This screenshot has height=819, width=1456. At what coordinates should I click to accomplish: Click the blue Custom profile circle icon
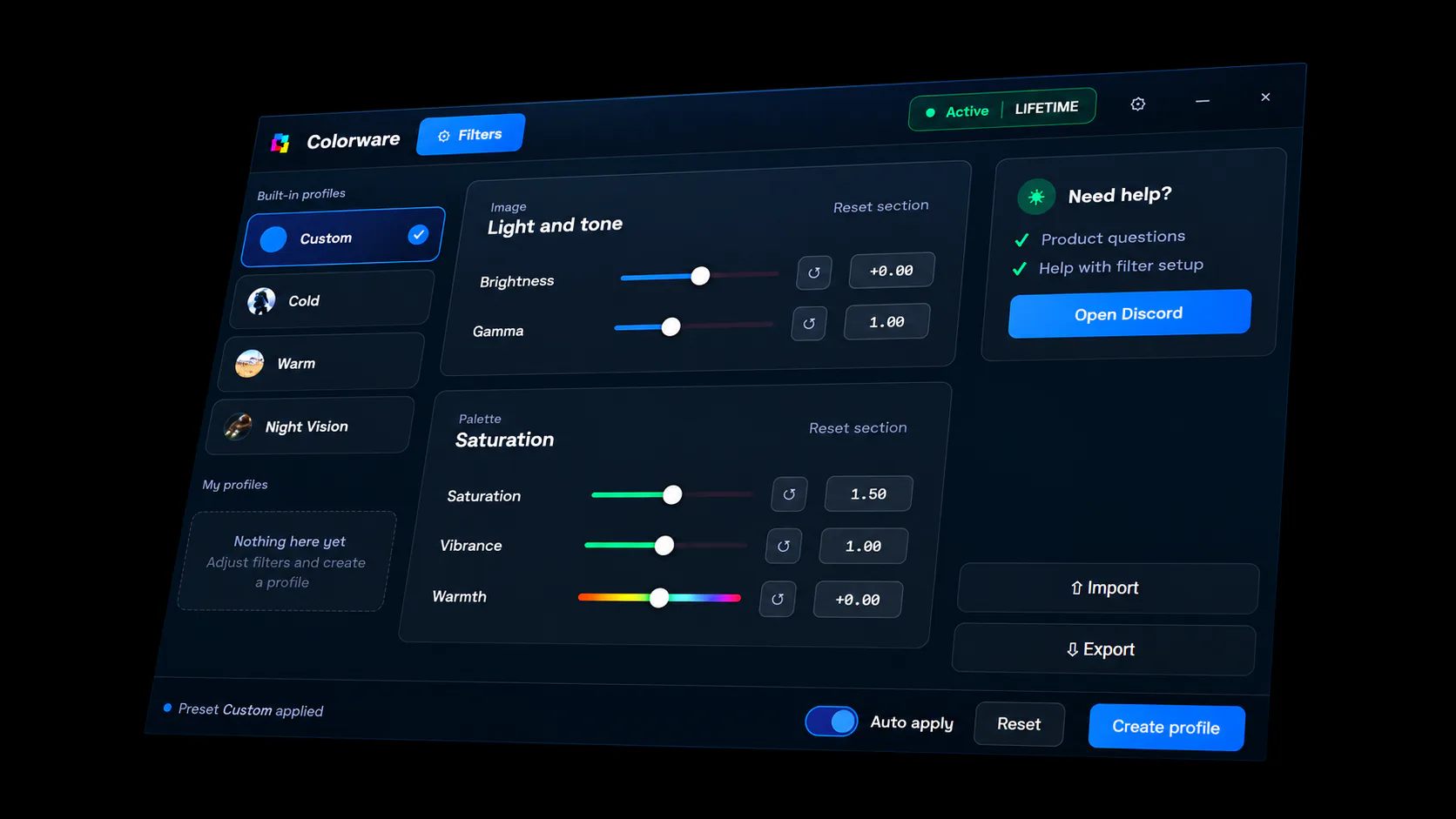pos(273,239)
